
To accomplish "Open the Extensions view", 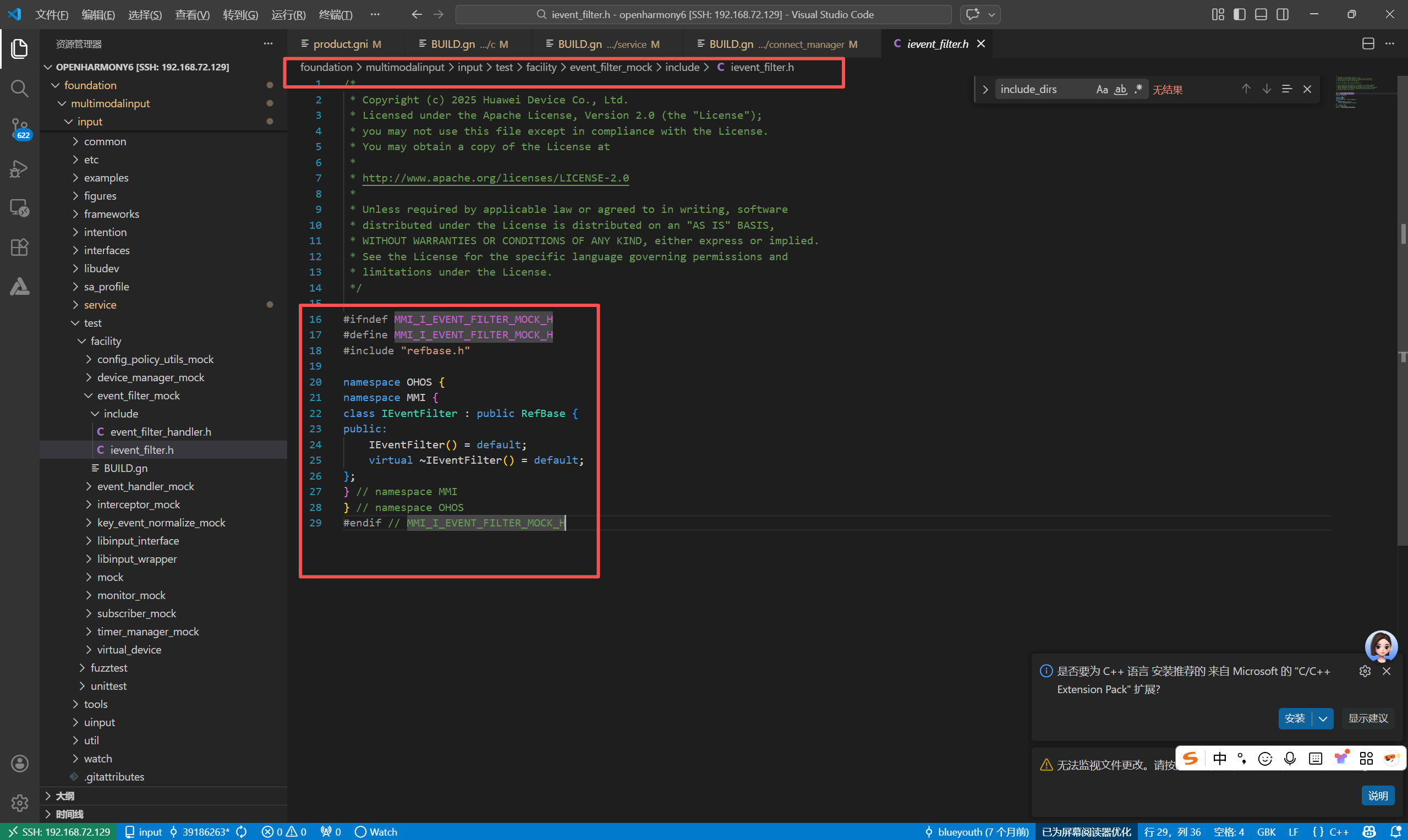I will 19,248.
